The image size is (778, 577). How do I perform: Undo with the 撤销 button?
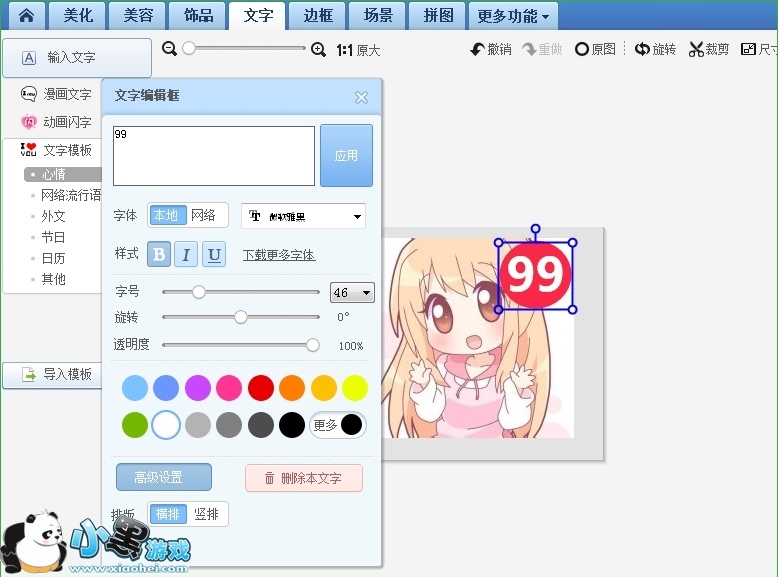pyautogui.click(x=491, y=49)
